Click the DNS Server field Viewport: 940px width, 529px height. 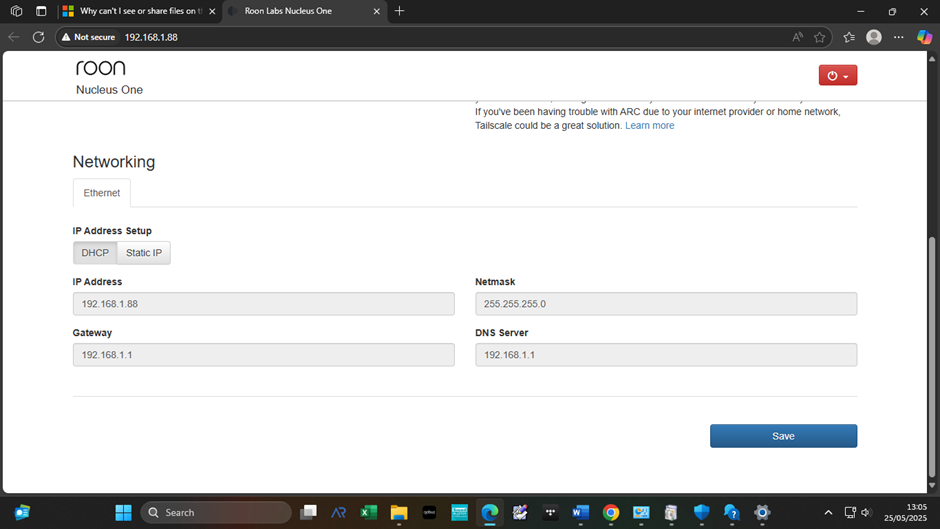[666, 355]
